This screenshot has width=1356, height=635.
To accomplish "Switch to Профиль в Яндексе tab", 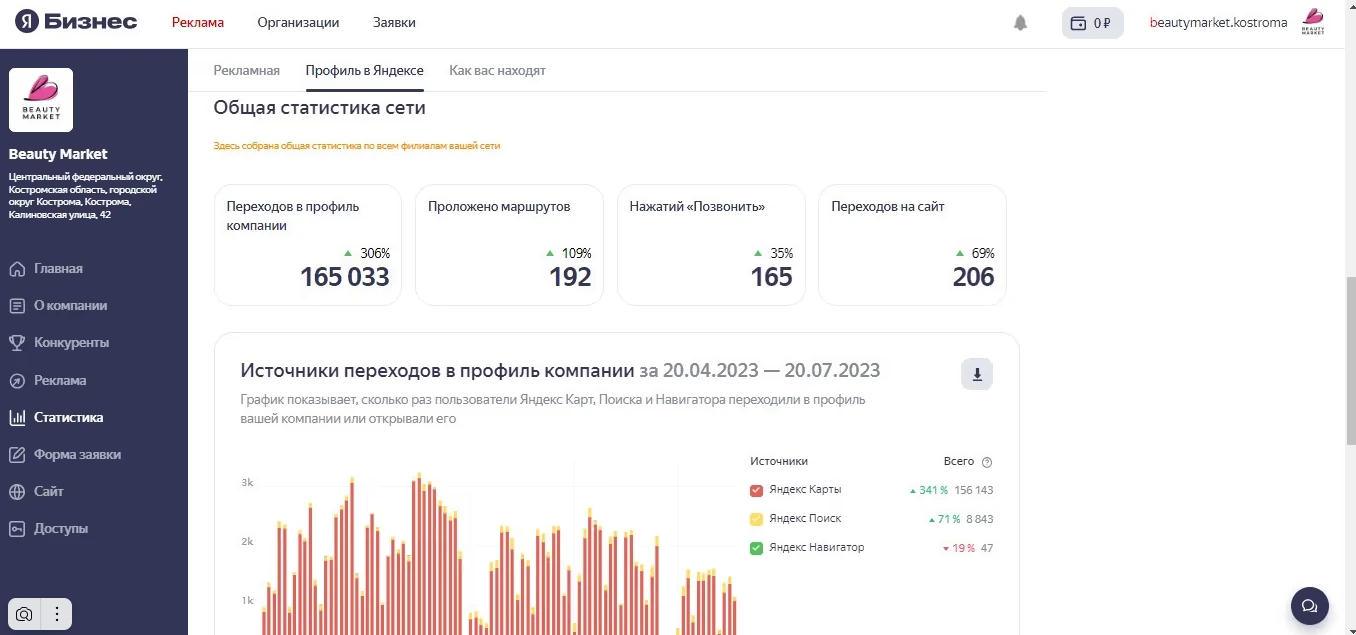I will [365, 71].
